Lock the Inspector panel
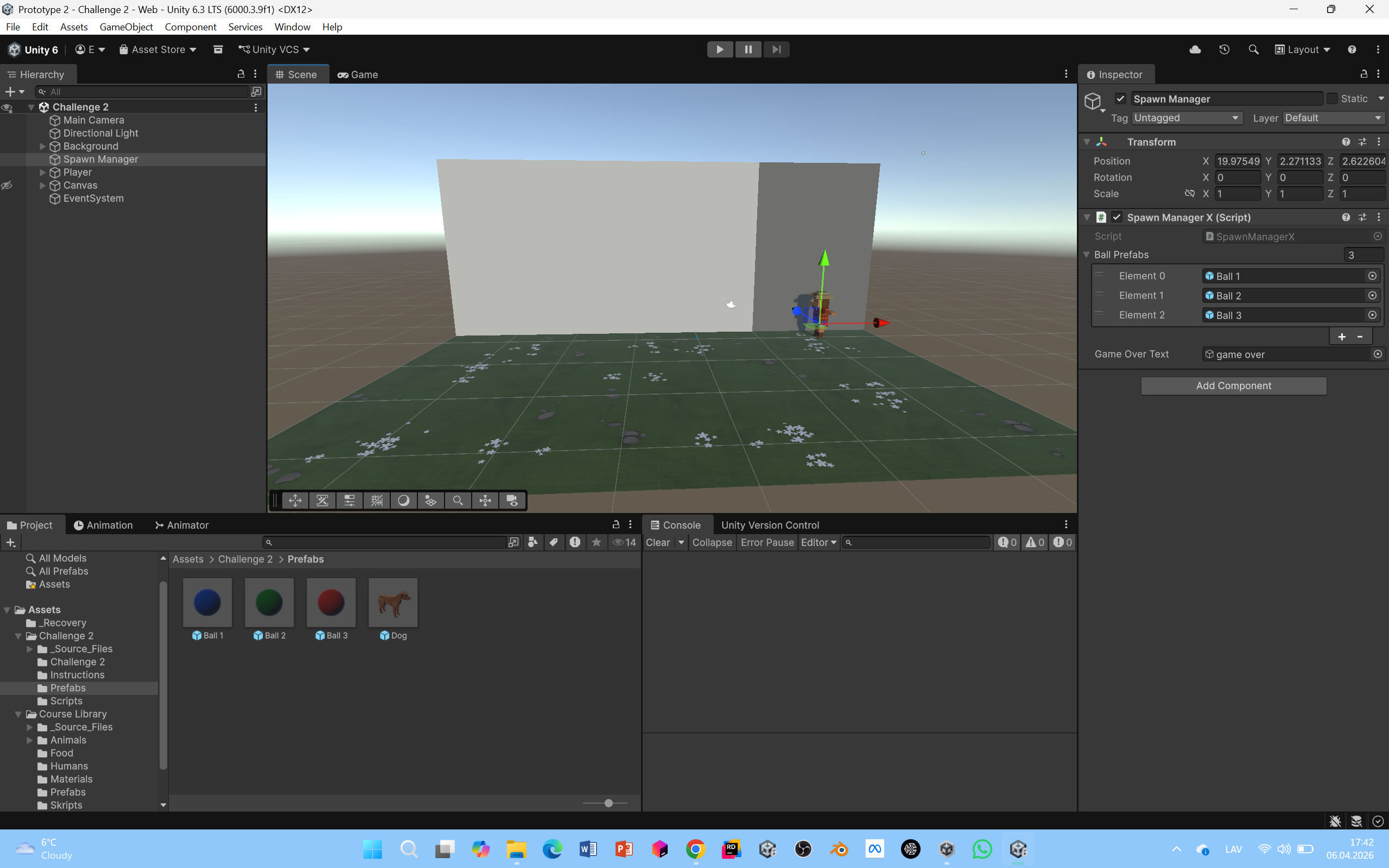1389x868 pixels. (x=1363, y=74)
